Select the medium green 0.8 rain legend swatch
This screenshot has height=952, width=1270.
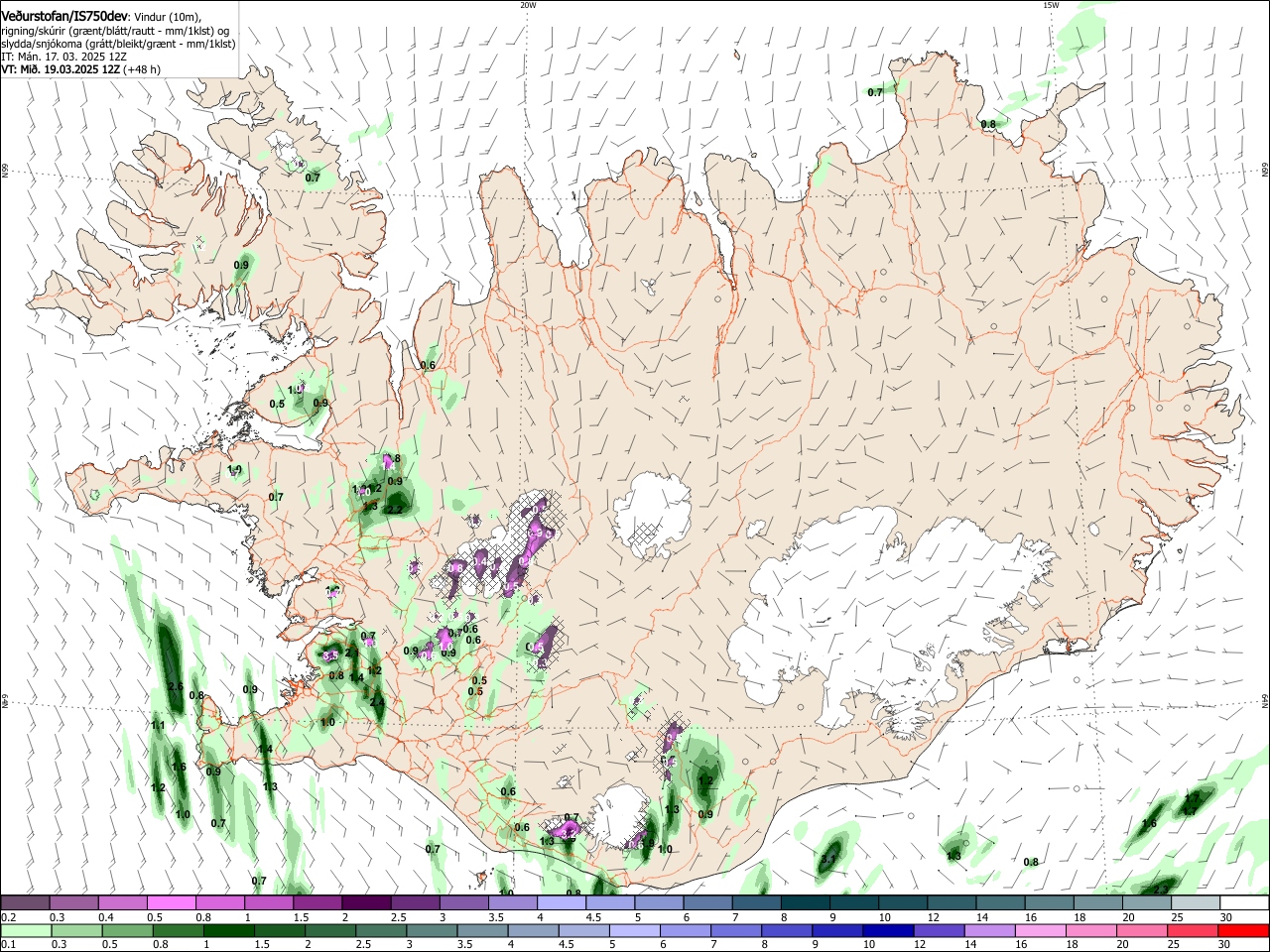point(179,930)
